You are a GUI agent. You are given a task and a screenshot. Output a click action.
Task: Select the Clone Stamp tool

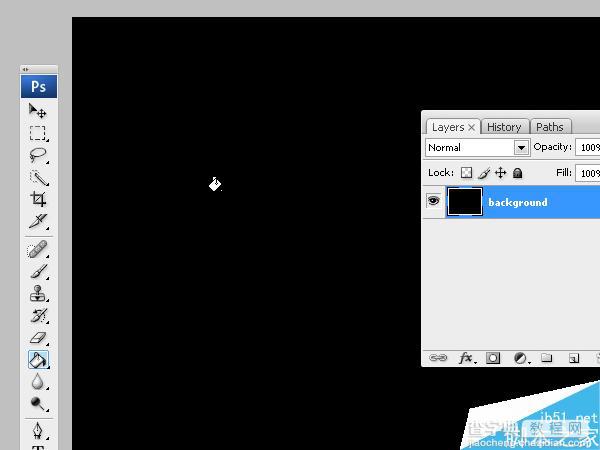pos(38,293)
